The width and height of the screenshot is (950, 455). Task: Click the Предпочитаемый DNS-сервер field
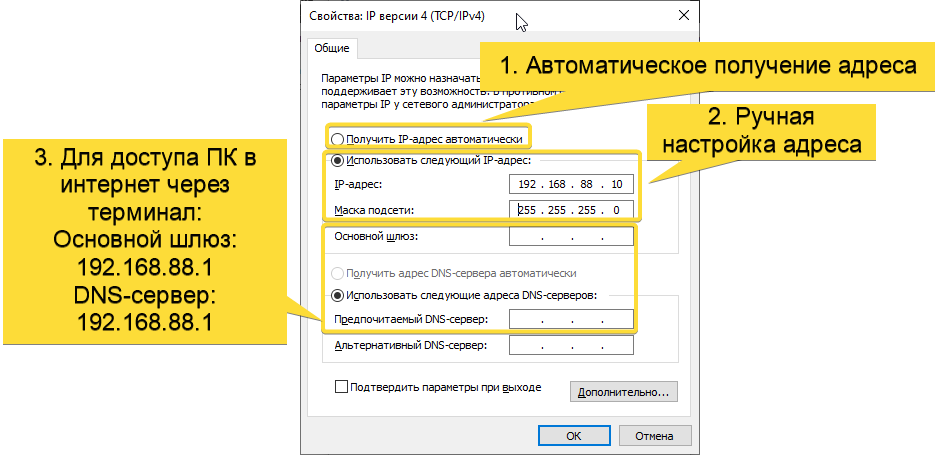click(x=571, y=319)
